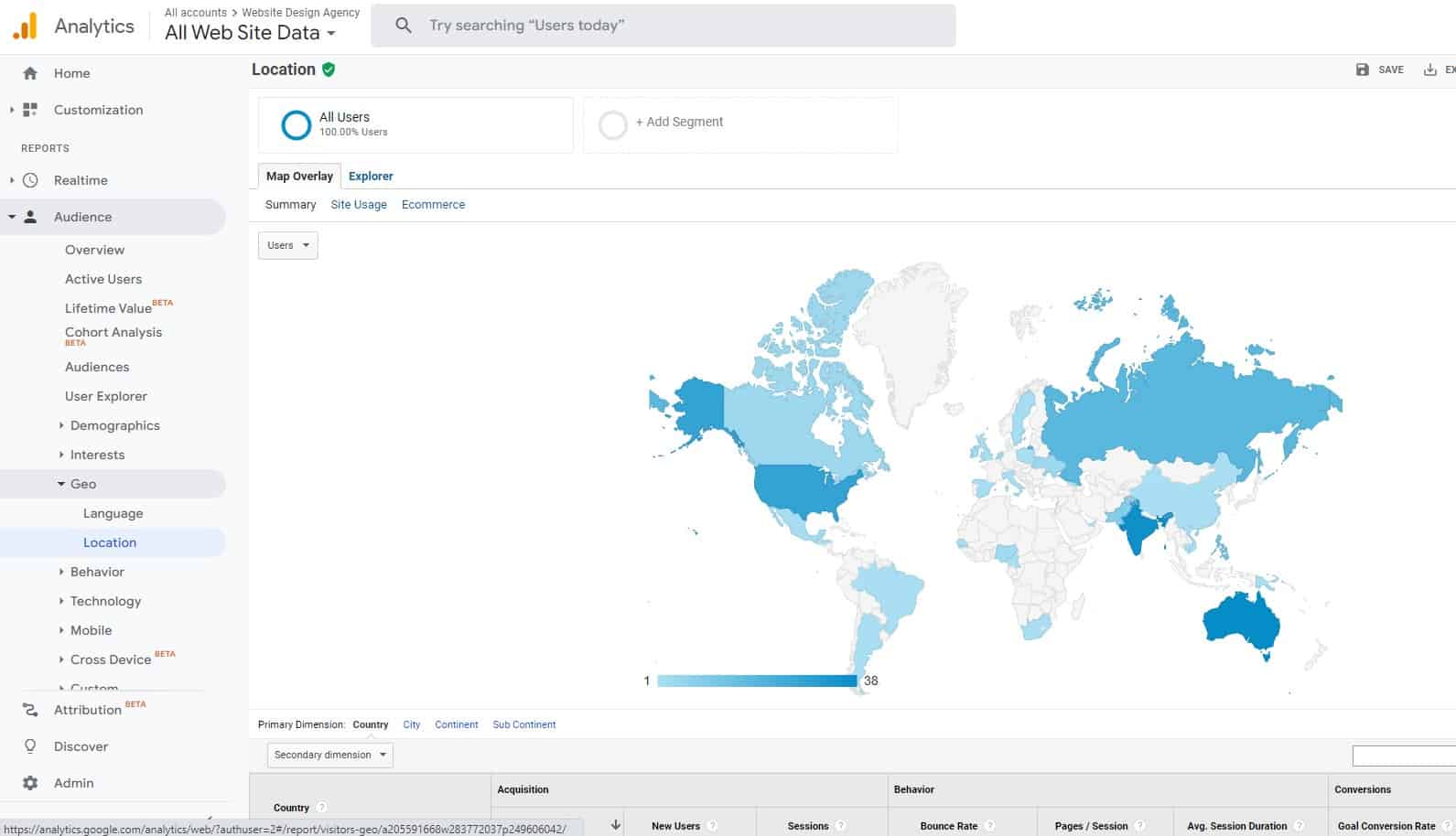The height and width of the screenshot is (836, 1456).
Task: Collapse the Audience section arrow
Action: 12,217
